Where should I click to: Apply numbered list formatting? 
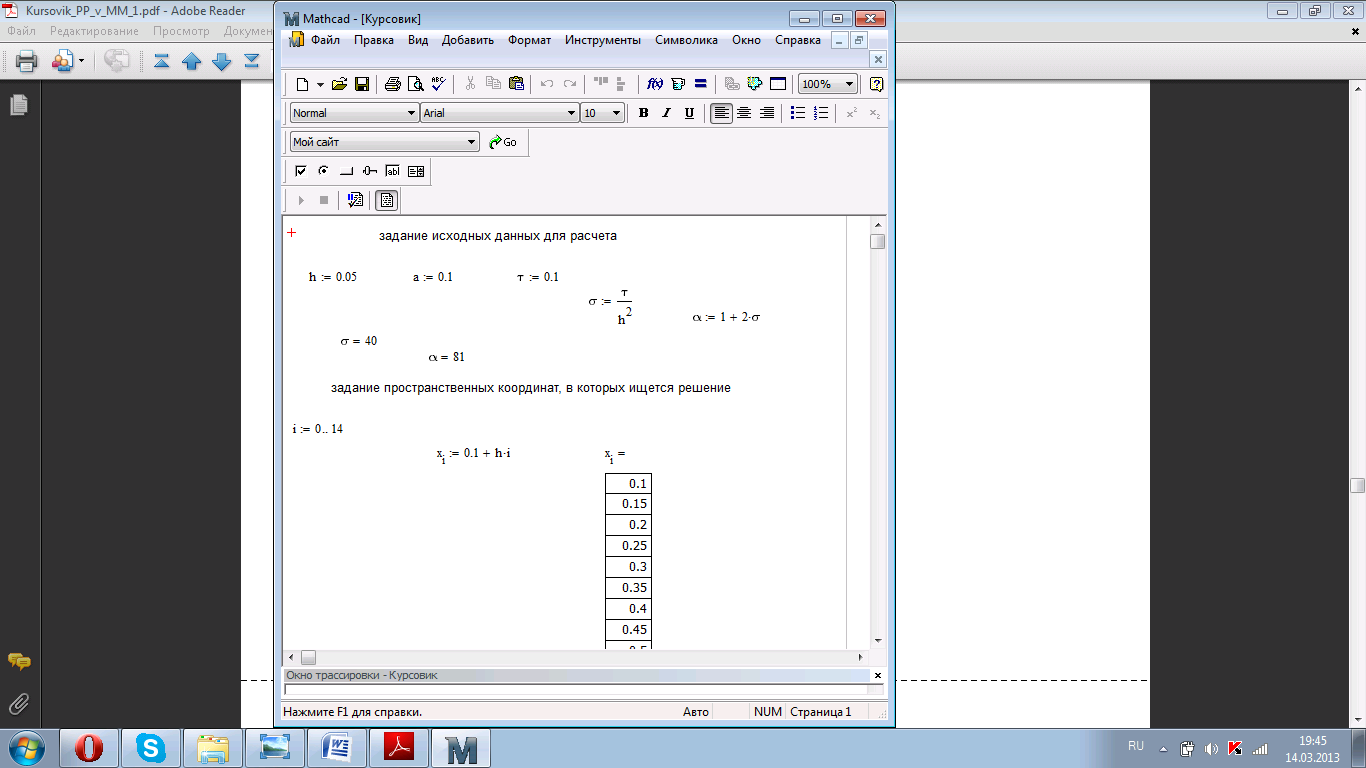pos(821,113)
